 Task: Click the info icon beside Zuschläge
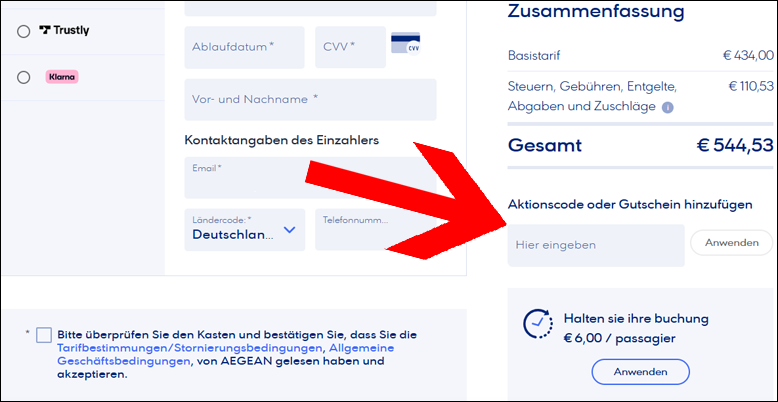(x=668, y=107)
